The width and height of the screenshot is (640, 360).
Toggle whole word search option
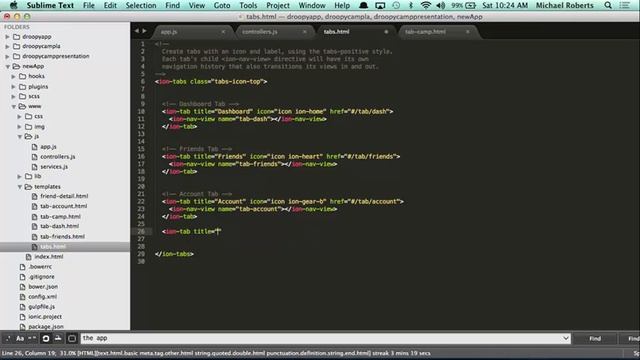pyautogui.click(x=32, y=338)
